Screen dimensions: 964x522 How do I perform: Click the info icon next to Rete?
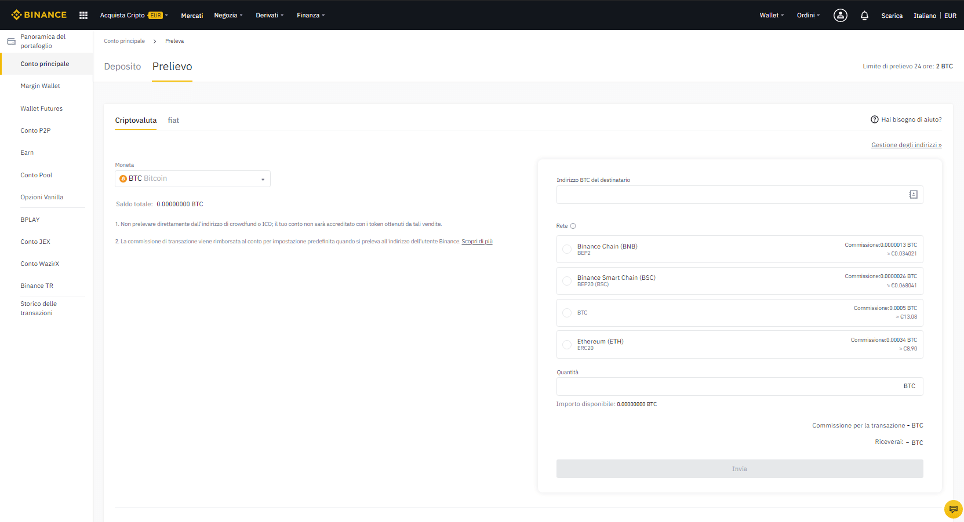click(572, 226)
